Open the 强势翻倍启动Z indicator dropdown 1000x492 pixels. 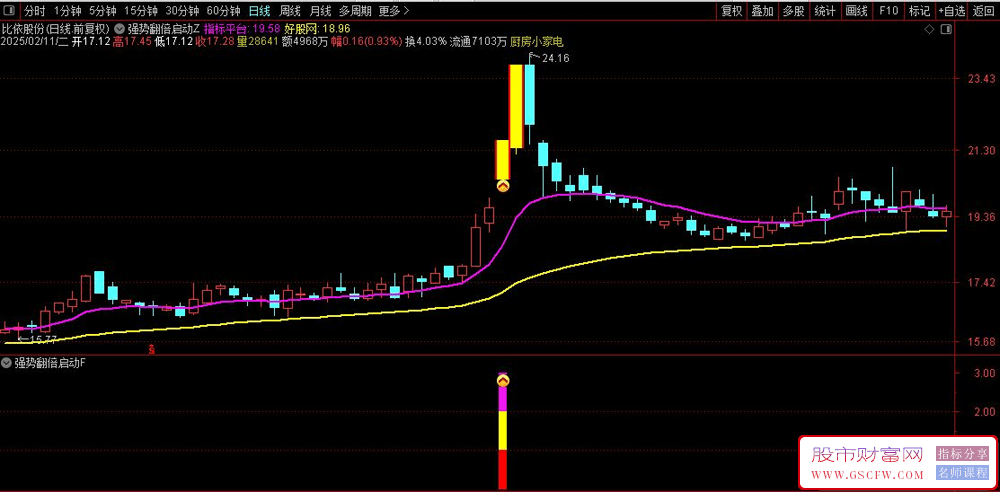[120, 29]
